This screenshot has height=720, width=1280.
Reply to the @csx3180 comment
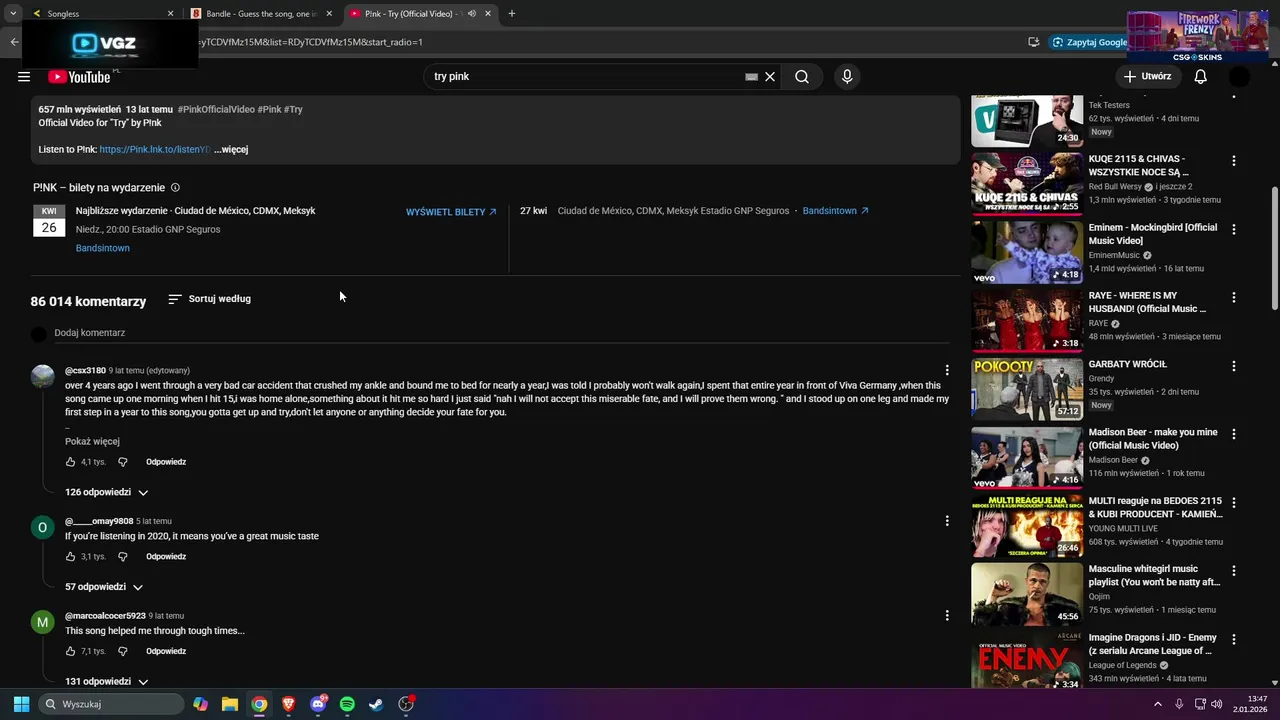(x=166, y=462)
